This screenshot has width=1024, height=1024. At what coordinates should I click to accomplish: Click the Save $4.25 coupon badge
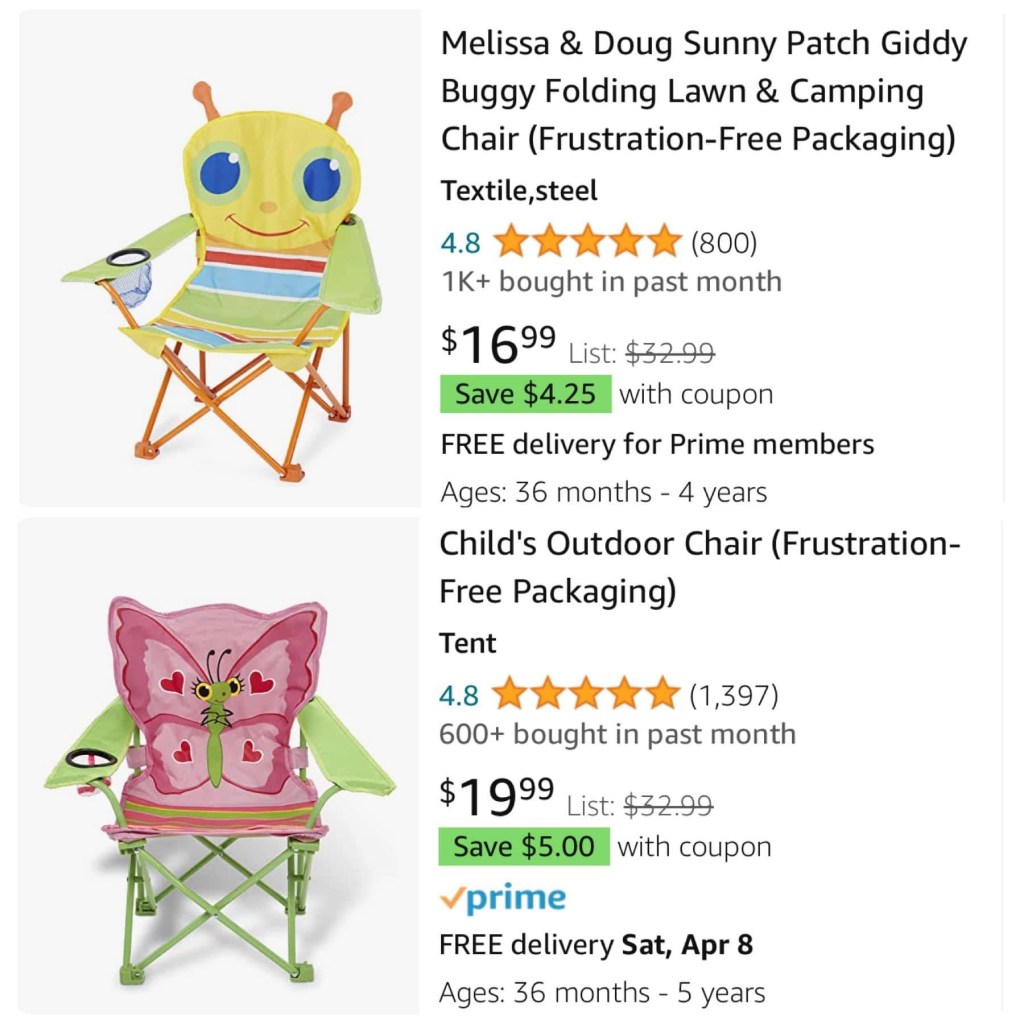525,394
